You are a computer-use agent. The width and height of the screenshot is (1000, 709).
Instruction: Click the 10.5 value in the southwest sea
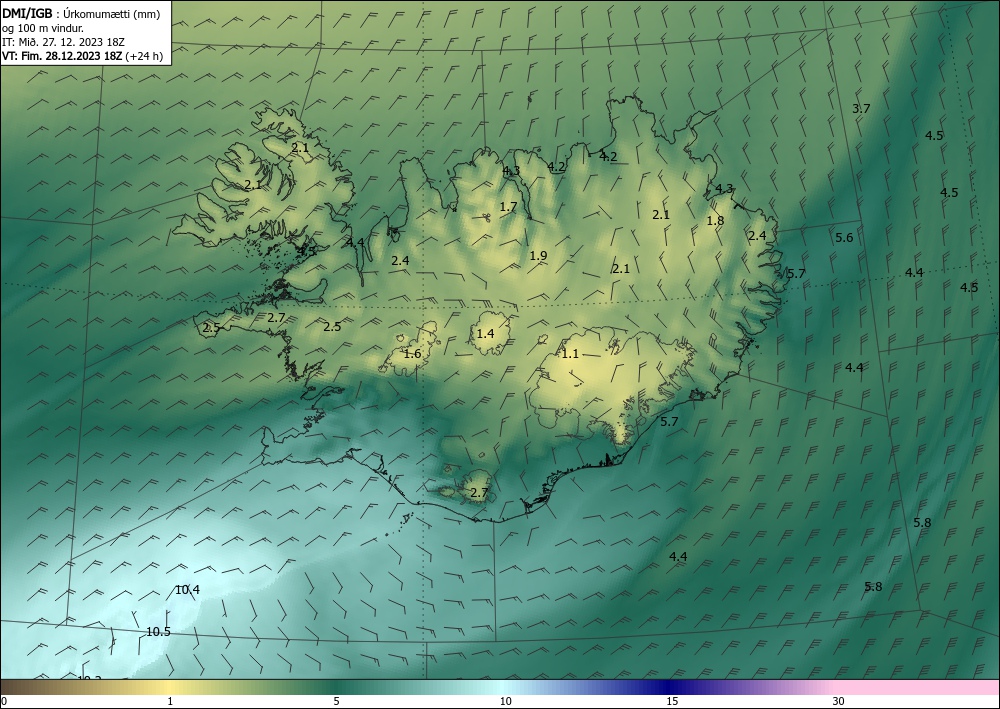pos(158,632)
